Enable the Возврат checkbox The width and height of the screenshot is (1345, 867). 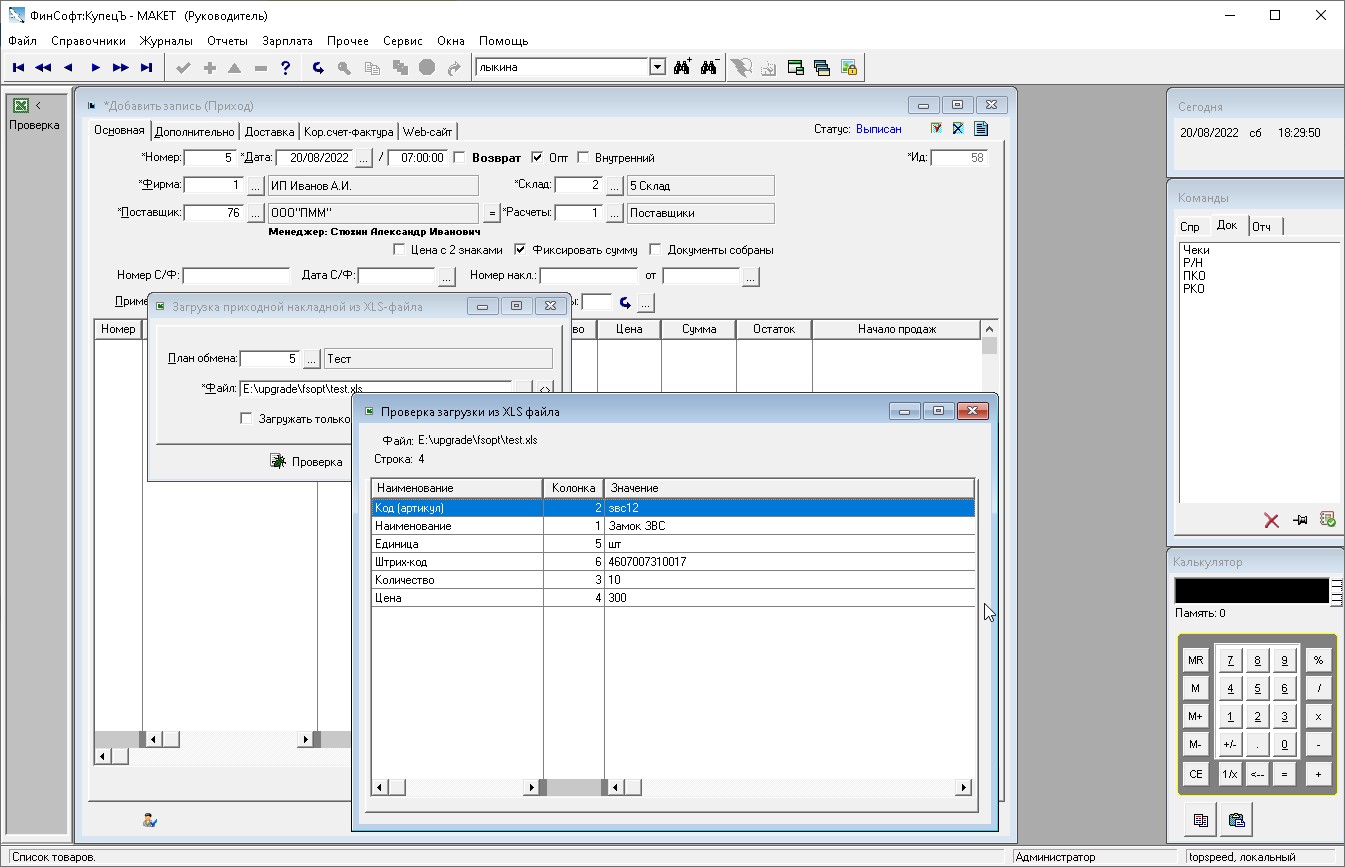tap(459, 158)
